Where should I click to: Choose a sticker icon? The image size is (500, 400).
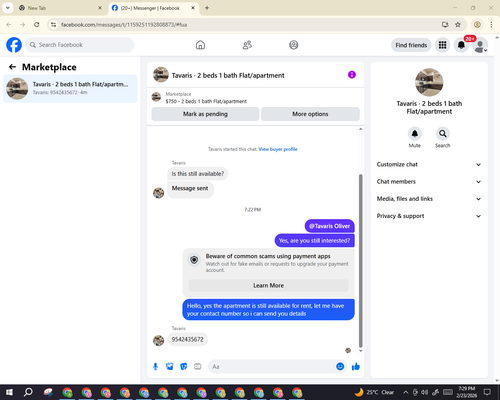click(184, 367)
